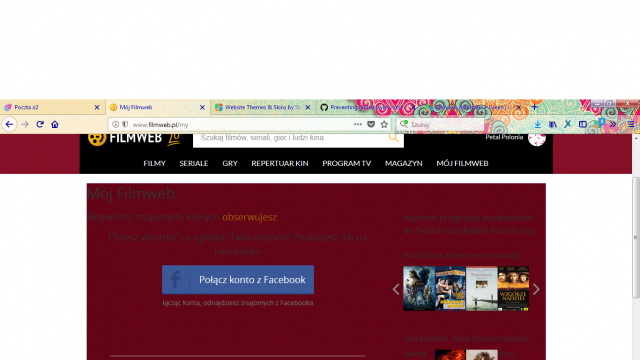The width and height of the screenshot is (640, 360).
Task: Open the Beauty and the Beast poster
Action: pyautogui.click(x=419, y=288)
